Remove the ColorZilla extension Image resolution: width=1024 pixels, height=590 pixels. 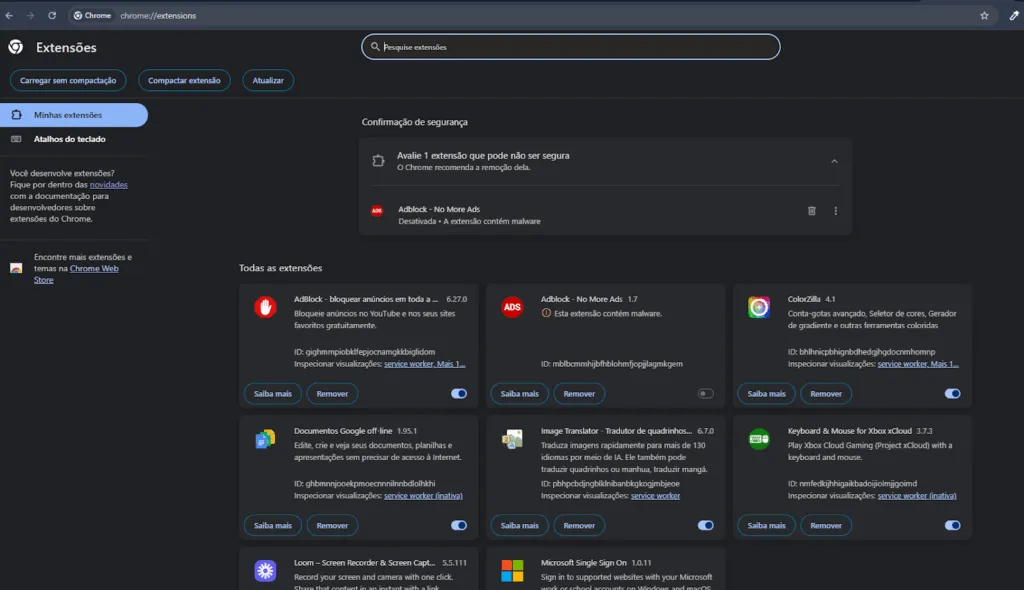tap(826, 394)
